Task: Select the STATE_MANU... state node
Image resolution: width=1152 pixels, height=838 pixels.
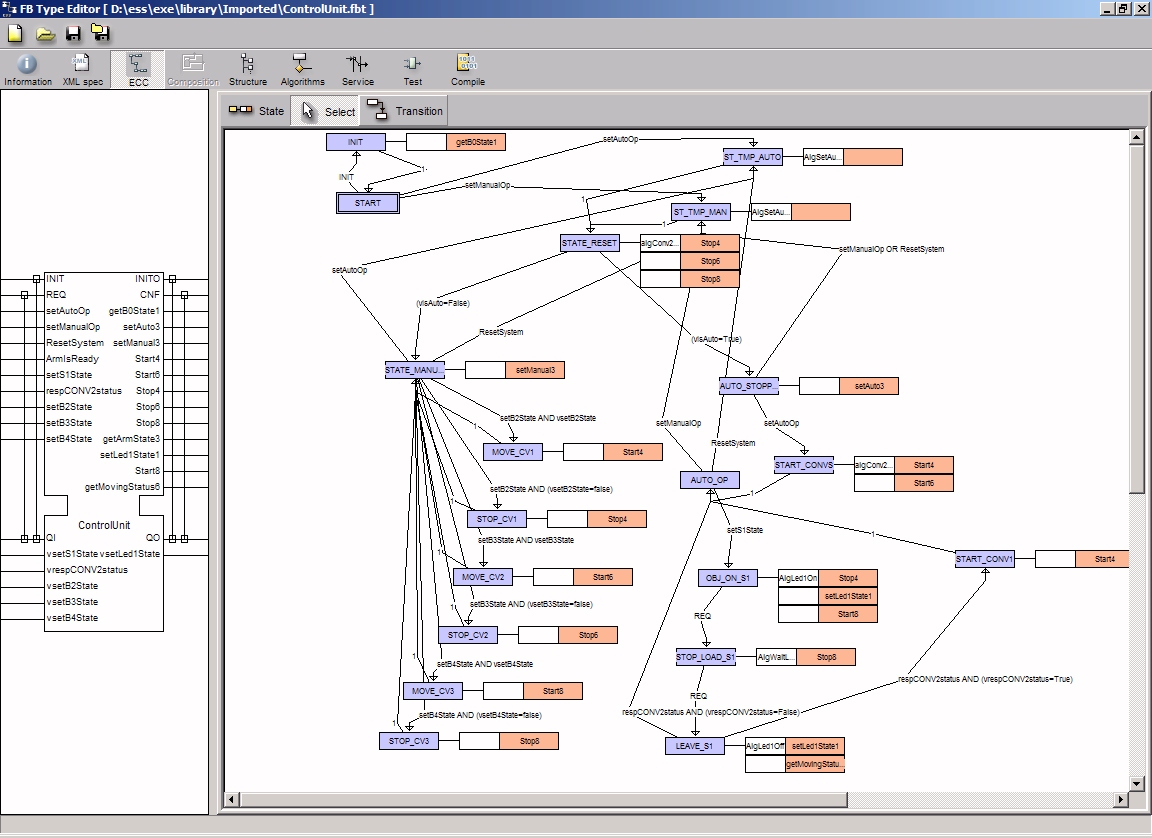Action: coord(414,370)
